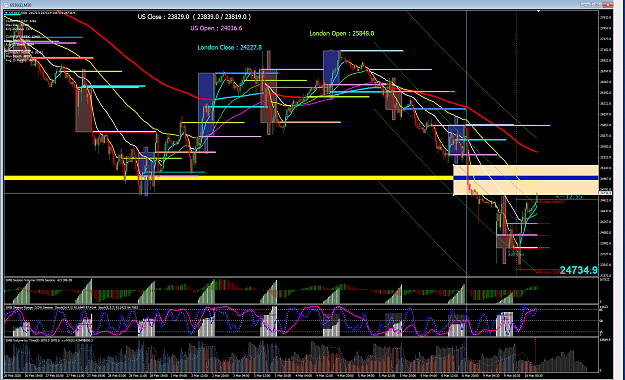Click the chart window's title bar icon
Screen dimensions: 625x380
(6, 5)
